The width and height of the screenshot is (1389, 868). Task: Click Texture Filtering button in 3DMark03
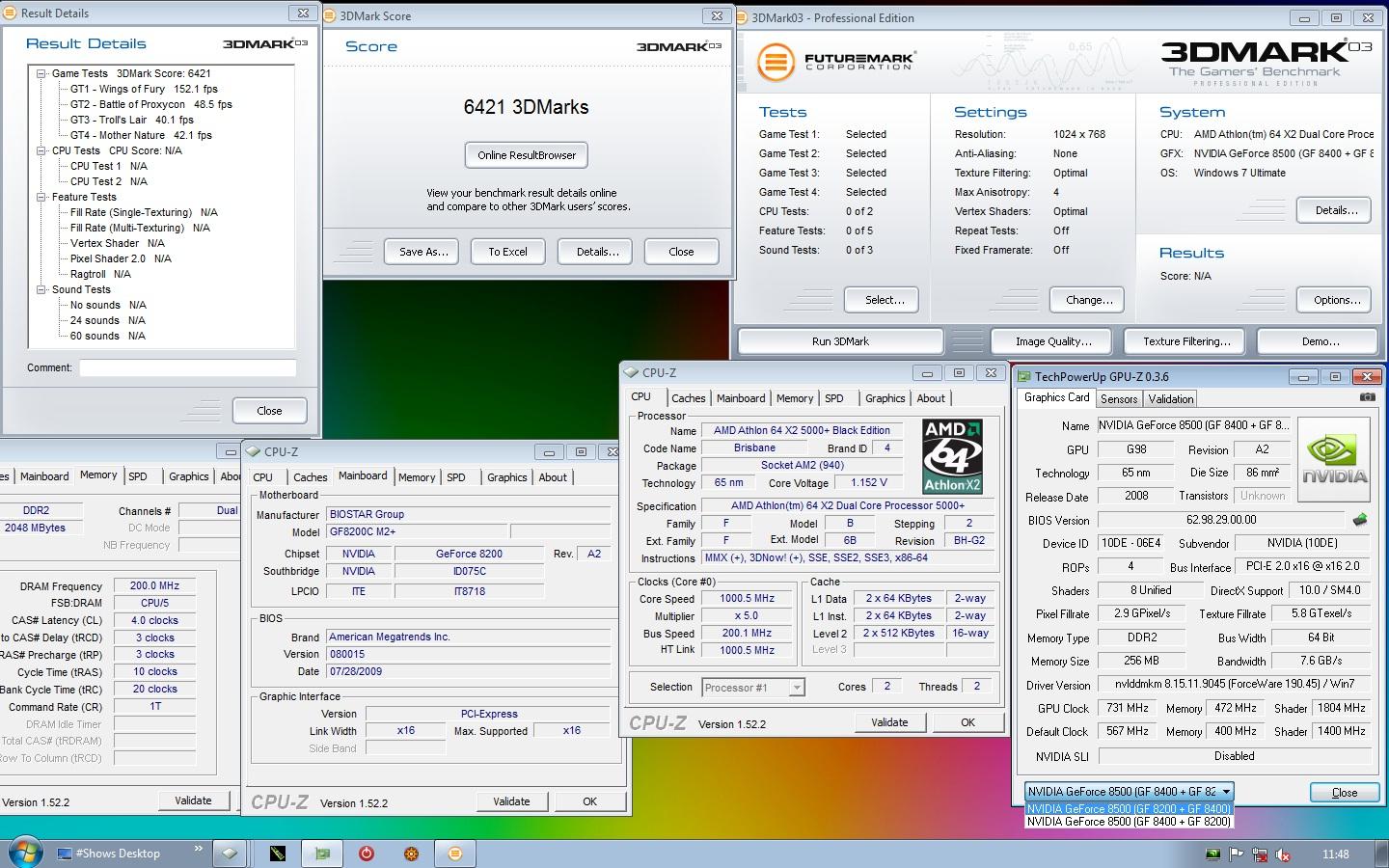[x=1186, y=341]
